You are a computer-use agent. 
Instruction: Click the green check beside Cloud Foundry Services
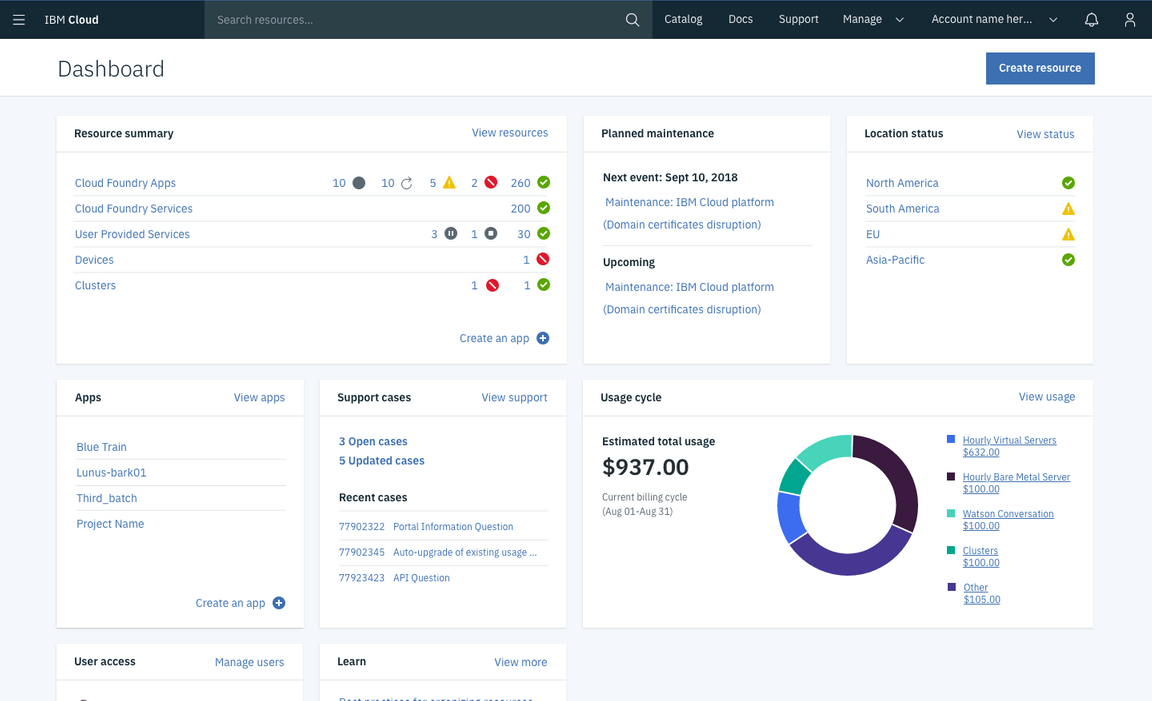coord(542,208)
